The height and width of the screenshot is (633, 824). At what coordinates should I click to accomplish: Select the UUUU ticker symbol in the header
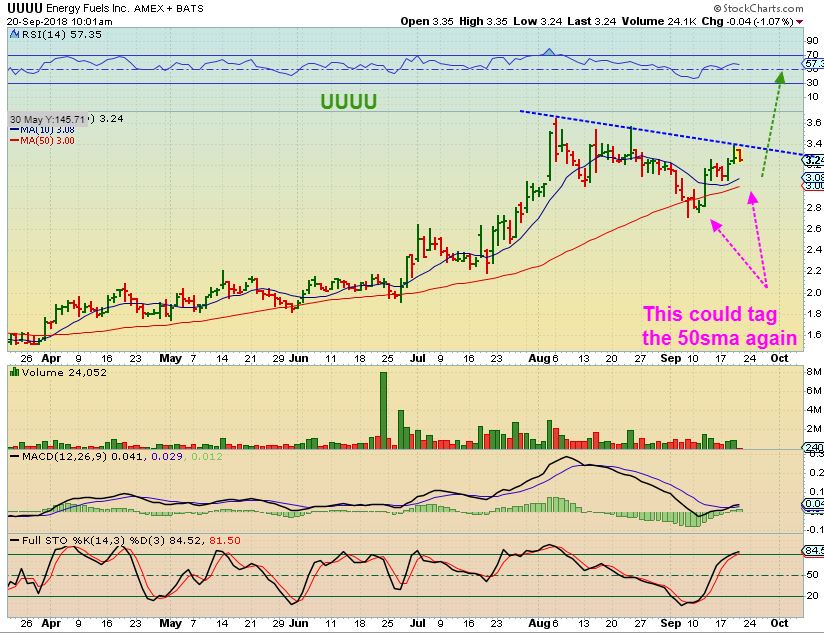[x=24, y=8]
